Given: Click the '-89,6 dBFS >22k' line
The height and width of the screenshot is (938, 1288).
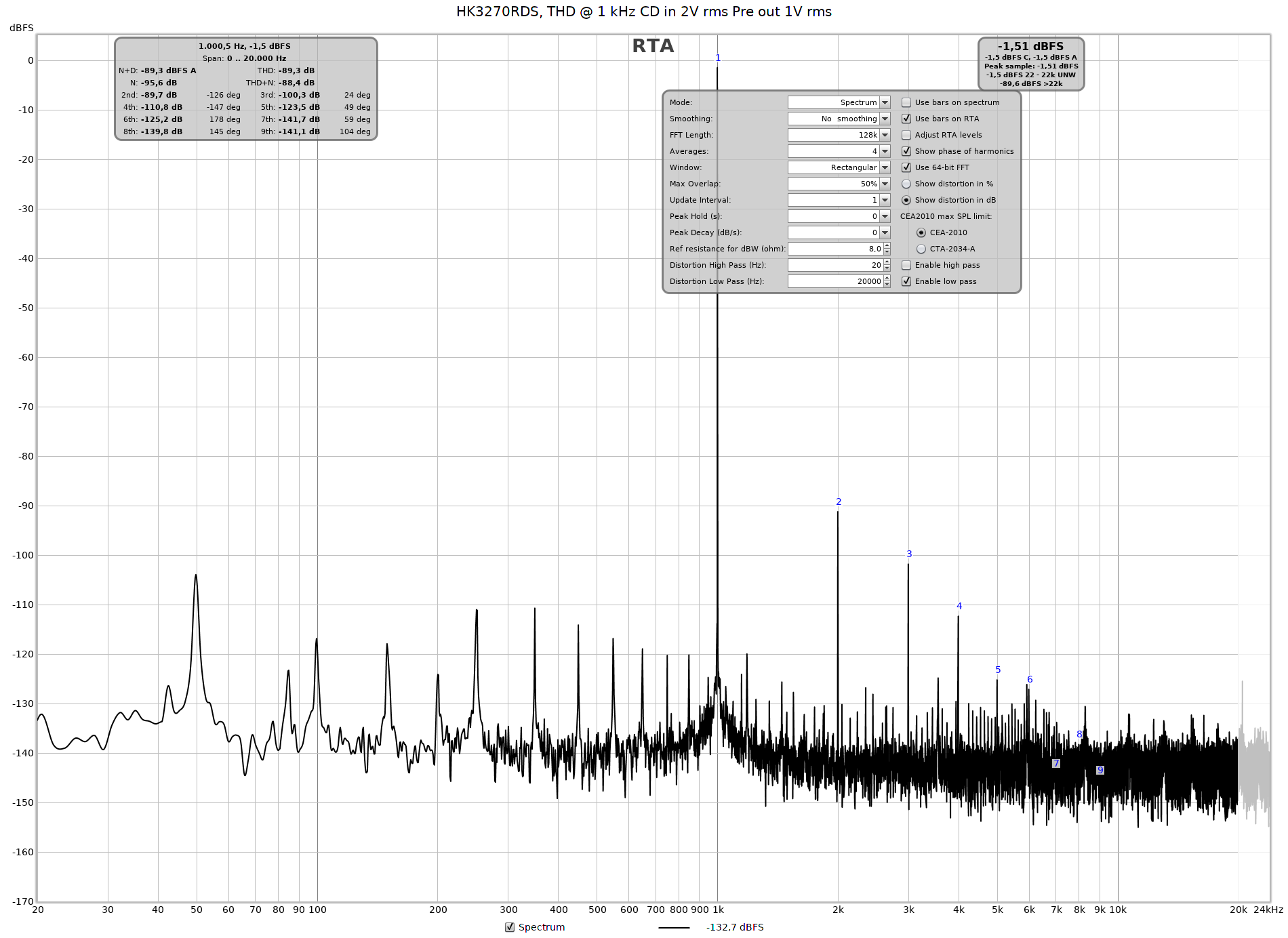Looking at the screenshot, I should pos(1031,84).
